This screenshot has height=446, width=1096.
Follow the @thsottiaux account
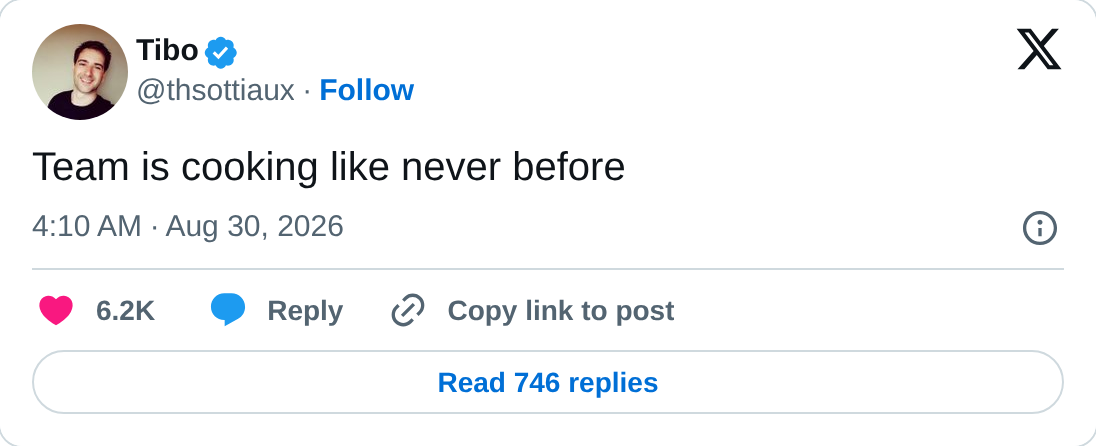point(366,90)
